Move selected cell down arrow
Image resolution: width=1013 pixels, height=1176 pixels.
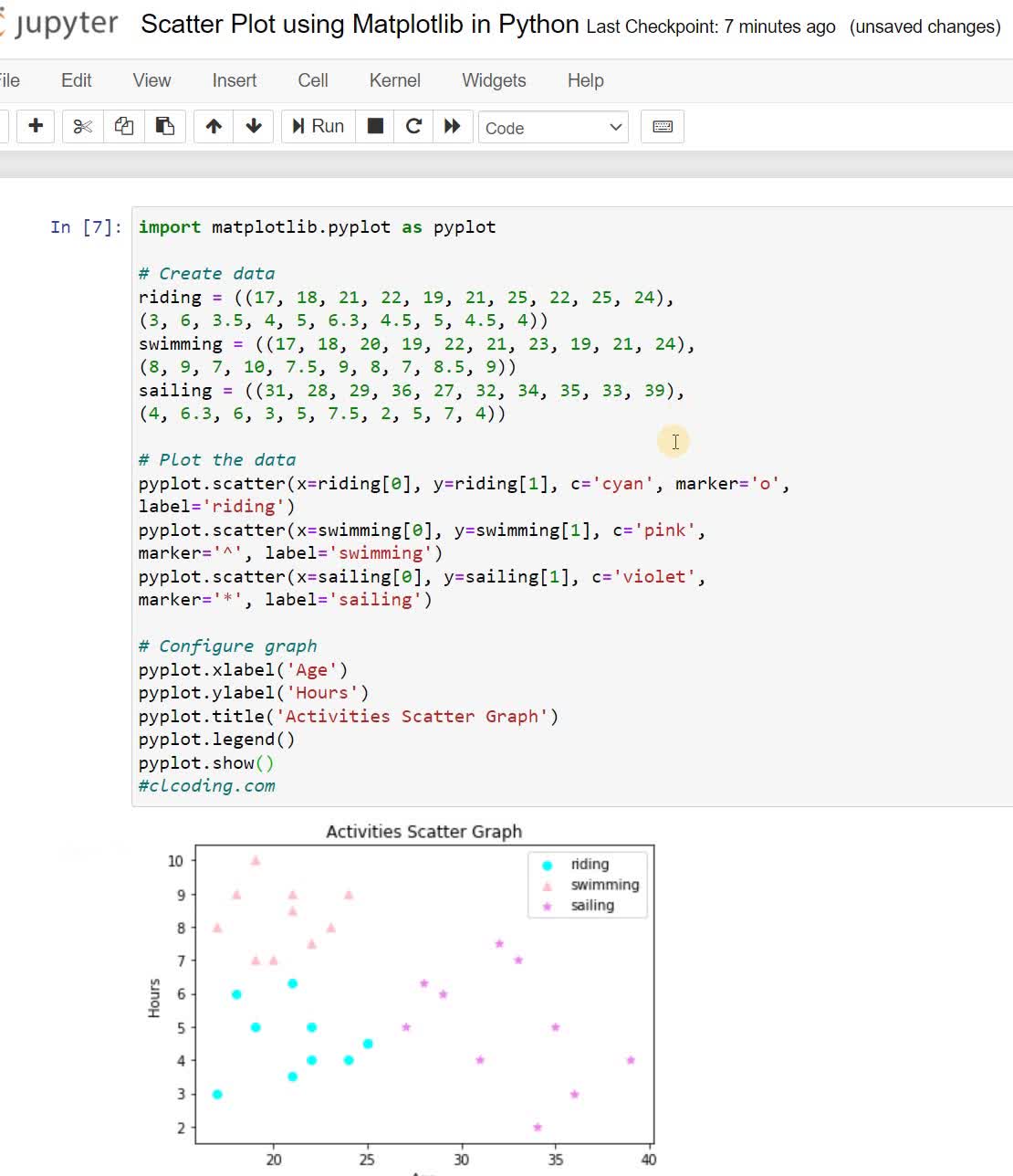(254, 126)
